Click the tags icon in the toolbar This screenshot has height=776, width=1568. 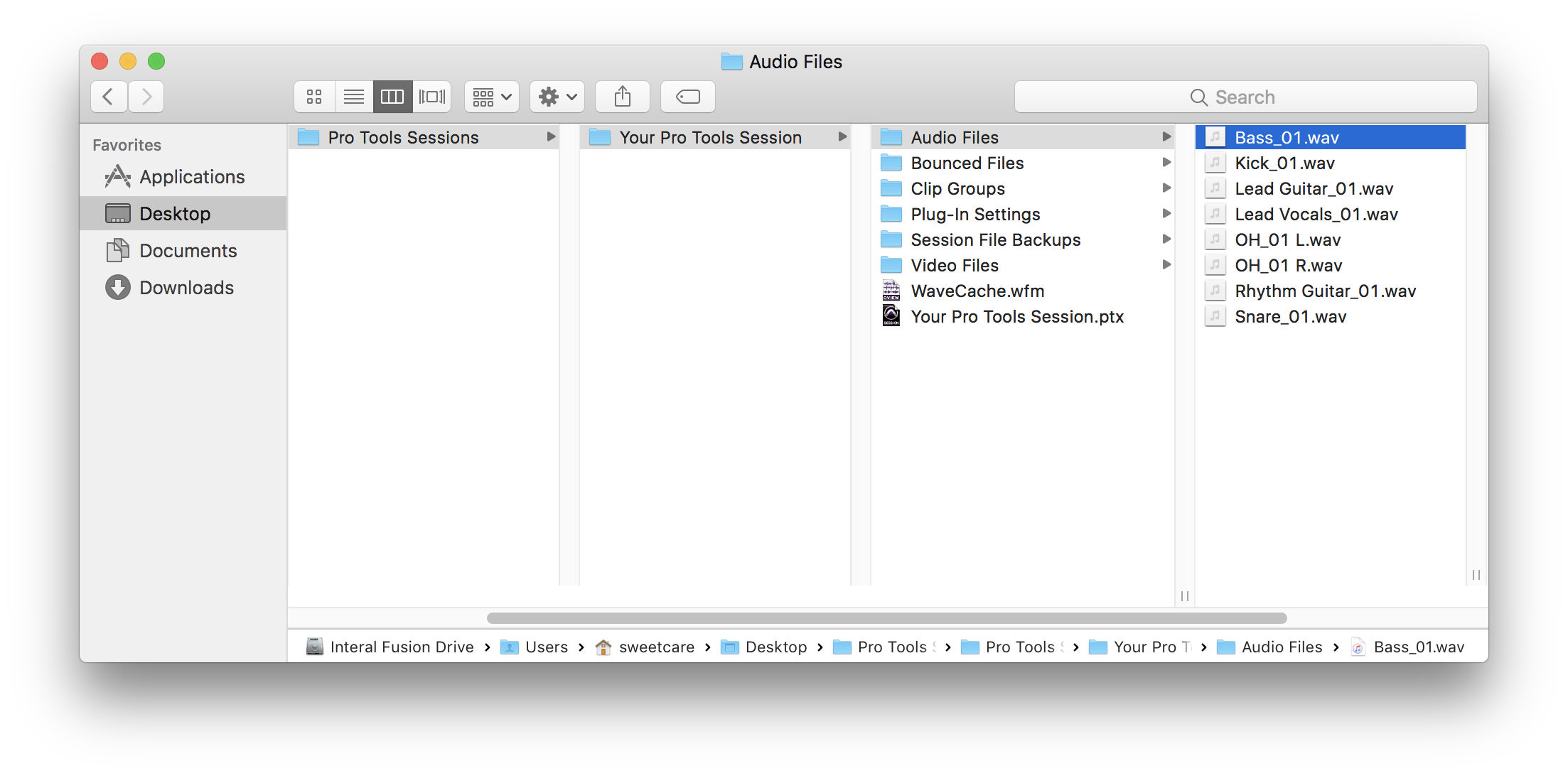[x=687, y=96]
